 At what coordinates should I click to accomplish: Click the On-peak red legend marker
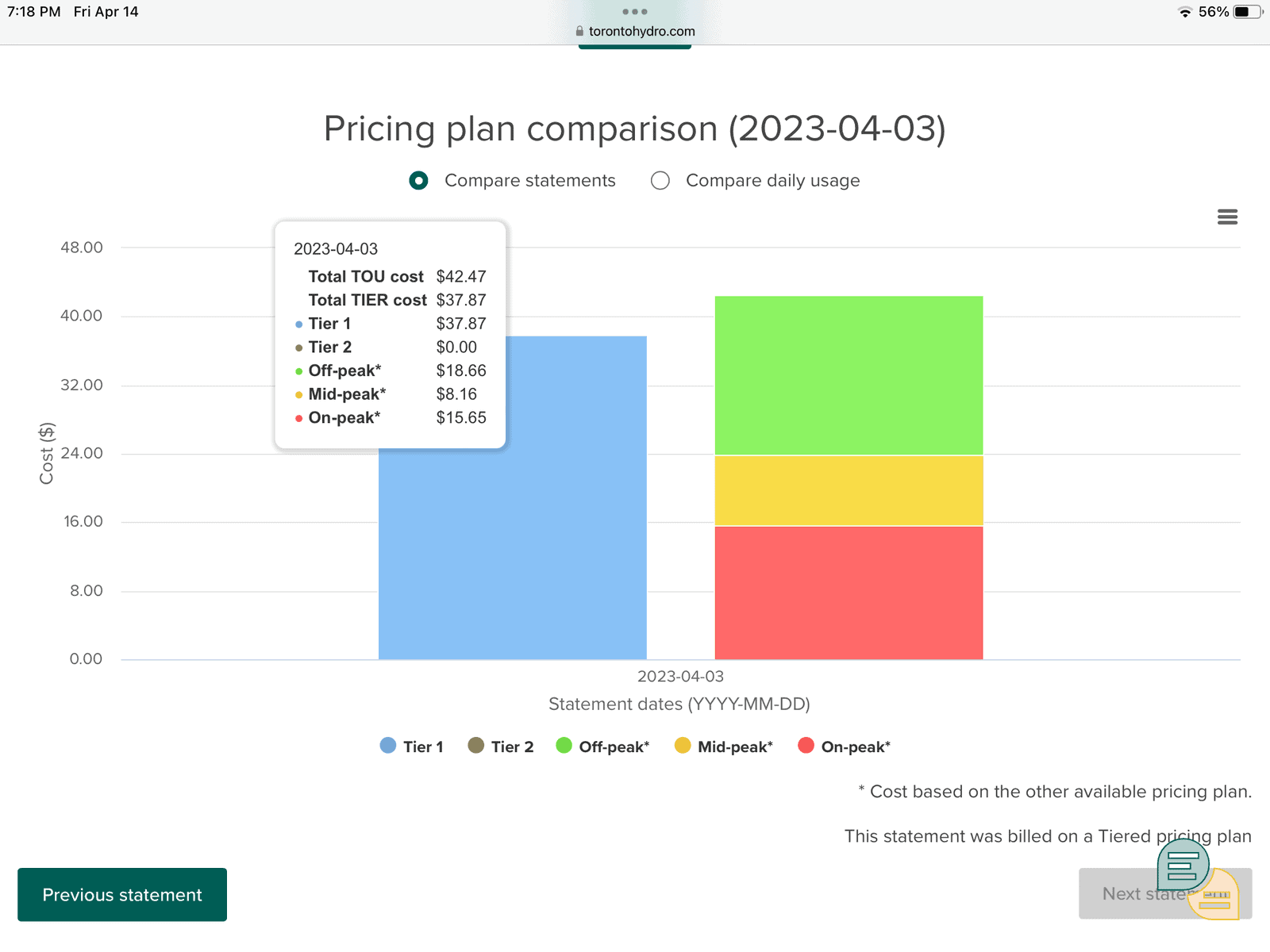[x=806, y=746]
